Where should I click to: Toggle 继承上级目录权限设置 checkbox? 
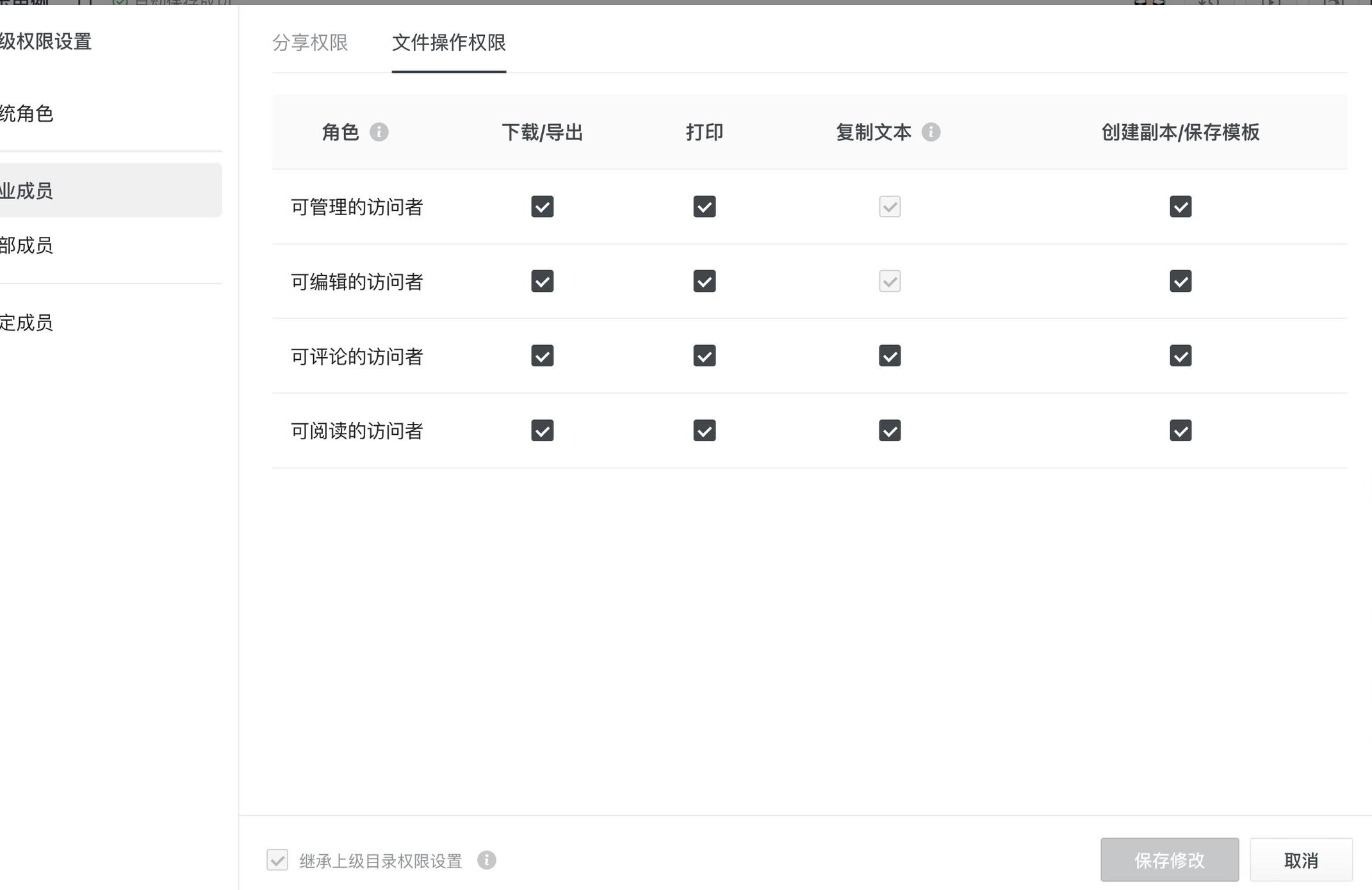277,860
